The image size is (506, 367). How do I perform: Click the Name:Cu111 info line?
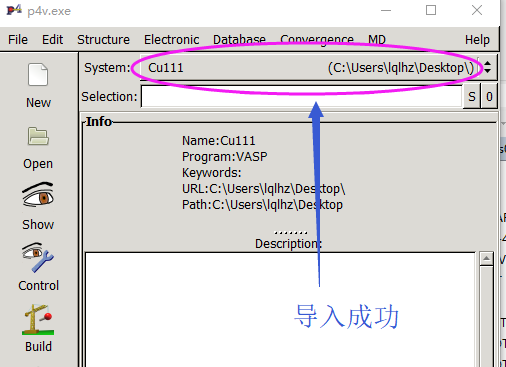pos(219,141)
